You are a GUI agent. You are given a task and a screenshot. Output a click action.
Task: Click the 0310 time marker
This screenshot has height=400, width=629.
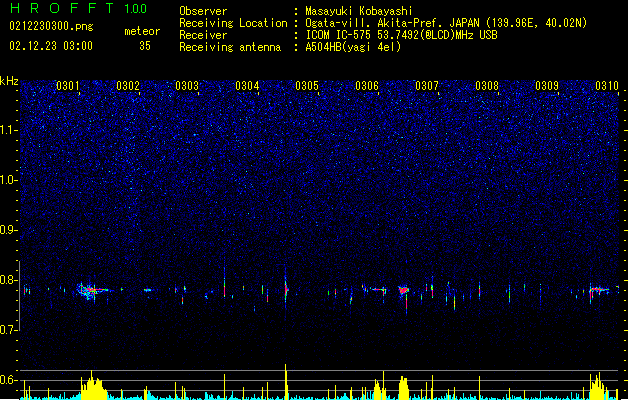[x=607, y=86]
